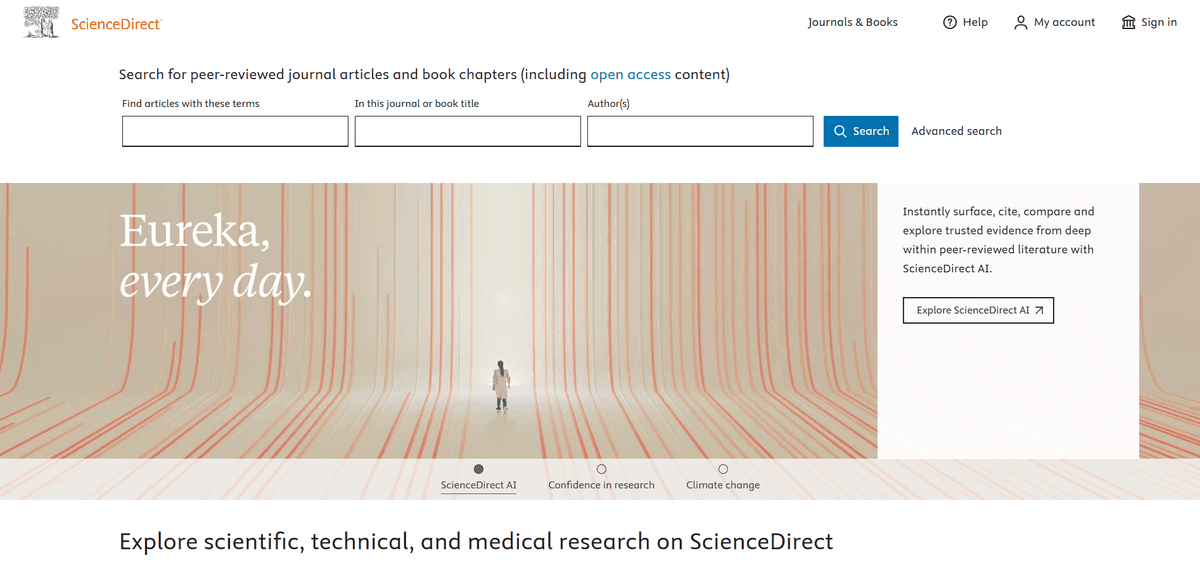Image resolution: width=1200 pixels, height=577 pixels.
Task: Click Explore ScienceDirect AI button
Action: pos(978,310)
